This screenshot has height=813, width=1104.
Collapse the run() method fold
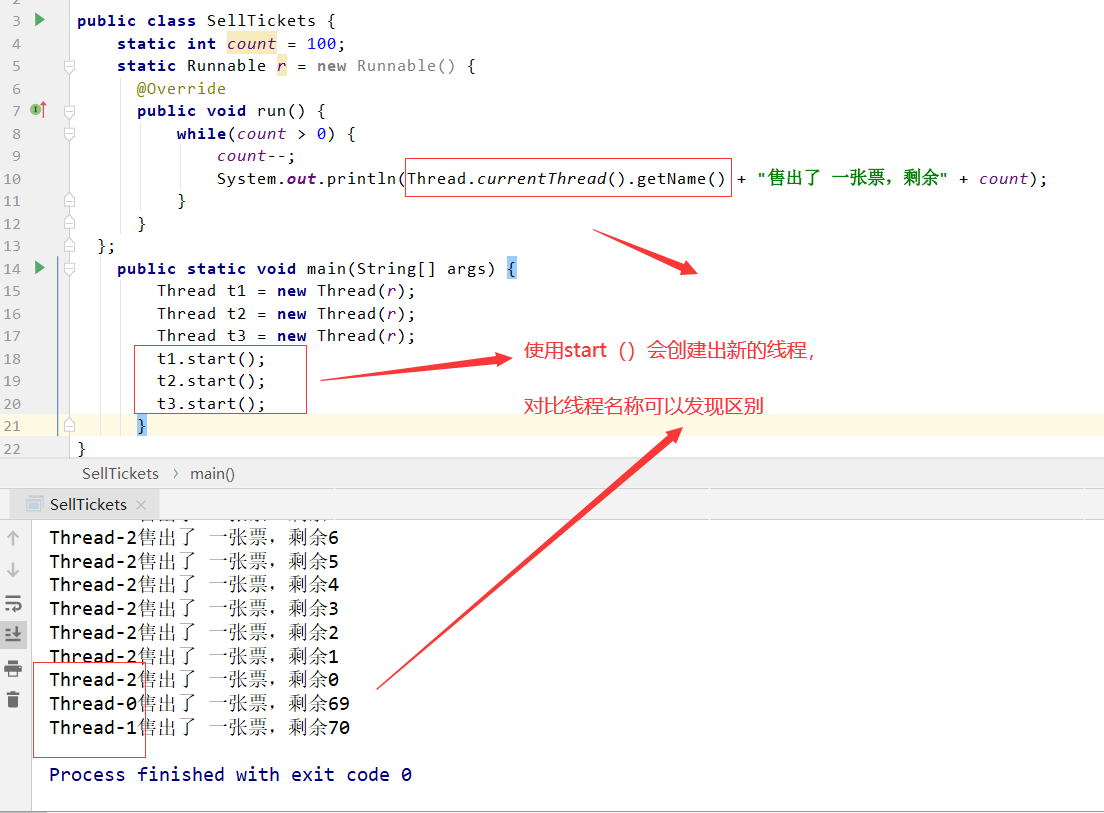69,111
